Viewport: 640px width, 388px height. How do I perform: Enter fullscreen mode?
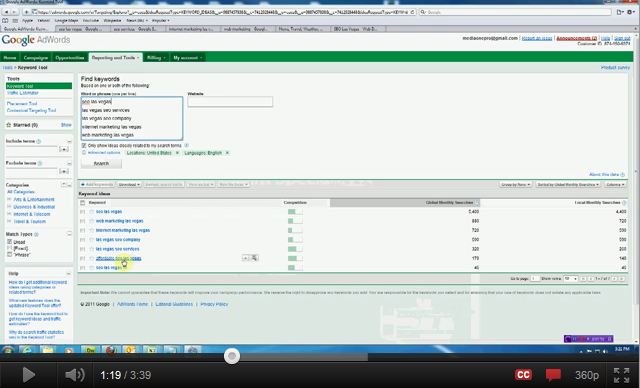(x=621, y=375)
